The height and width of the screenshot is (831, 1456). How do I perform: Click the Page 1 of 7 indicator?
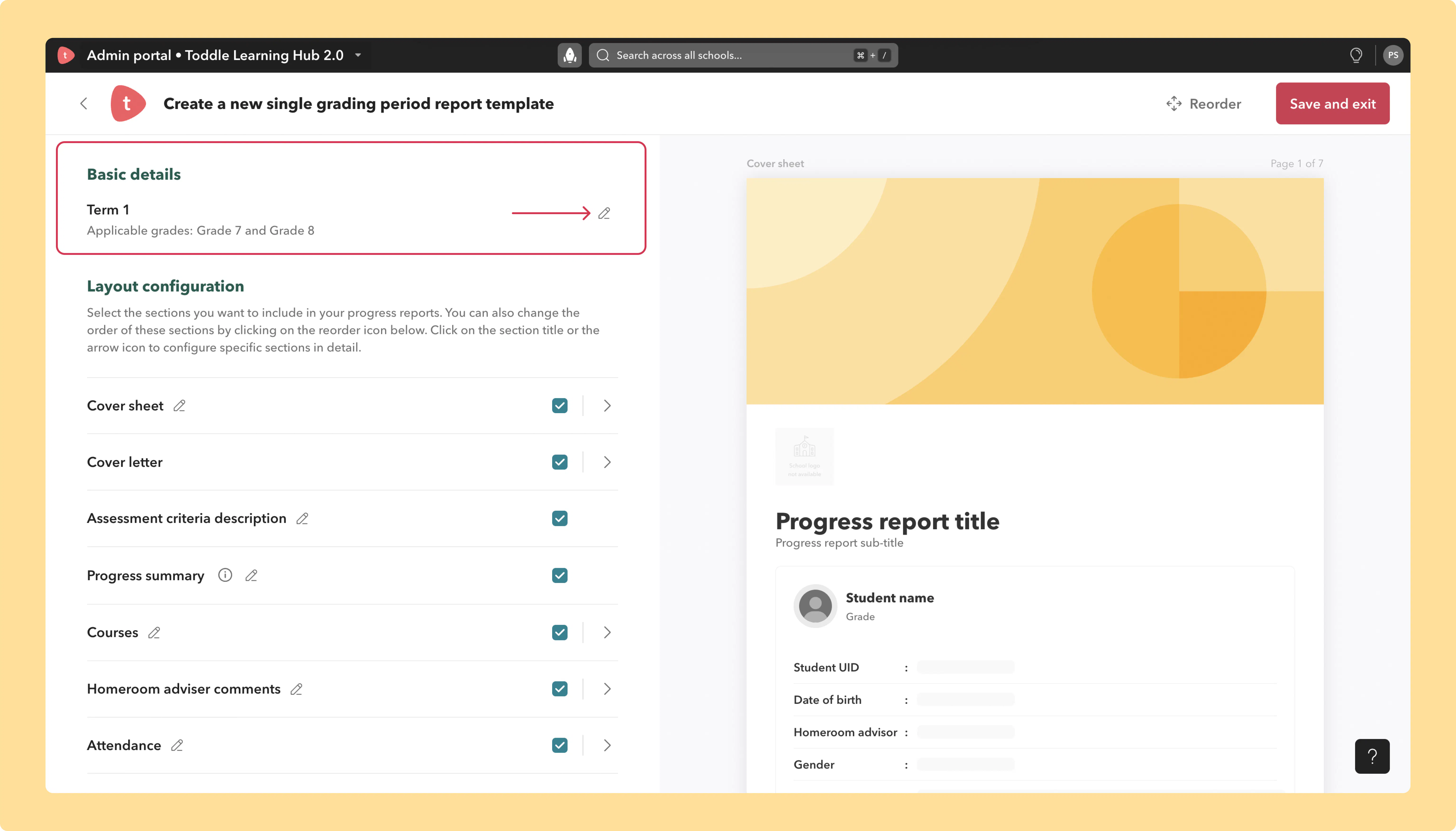1297,163
